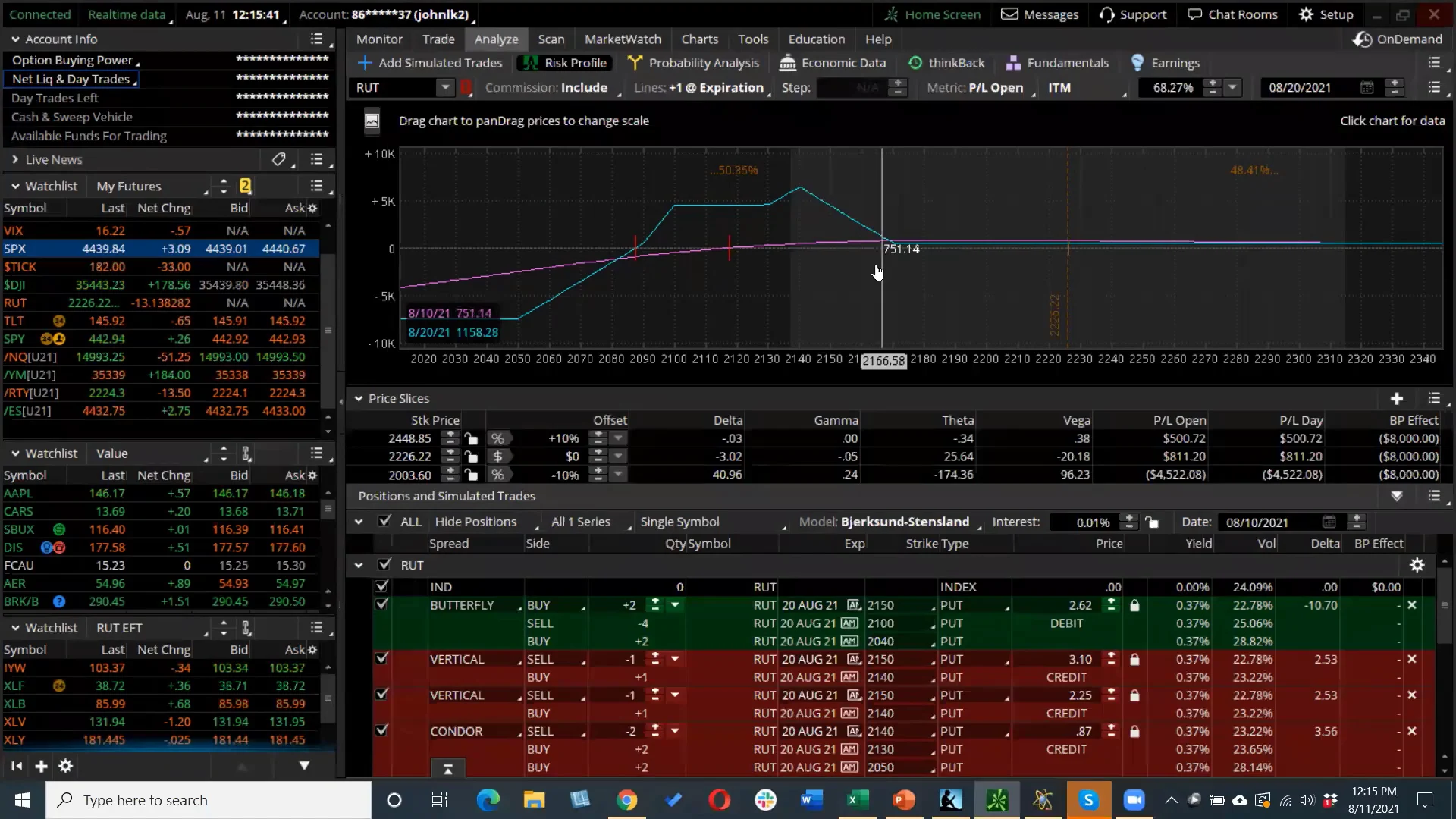1456x819 pixels.
Task: Open Support headset icon
Action: (1106, 14)
